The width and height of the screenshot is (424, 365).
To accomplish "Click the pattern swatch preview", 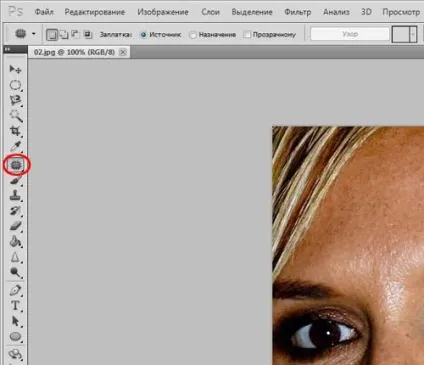I will click(400, 34).
